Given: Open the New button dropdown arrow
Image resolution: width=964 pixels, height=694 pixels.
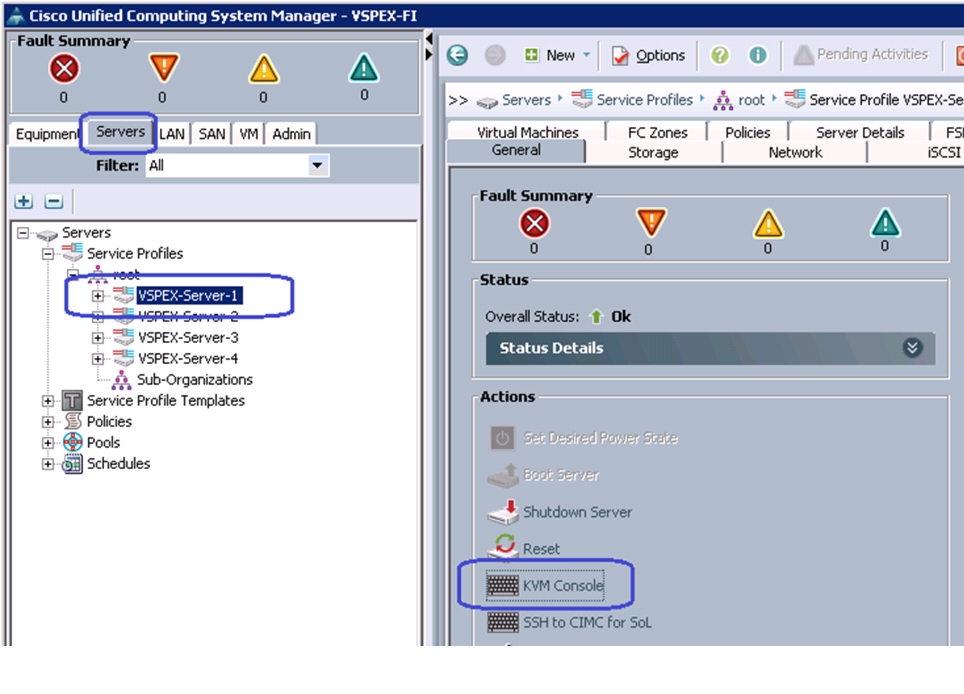Looking at the screenshot, I should pyautogui.click(x=586, y=55).
